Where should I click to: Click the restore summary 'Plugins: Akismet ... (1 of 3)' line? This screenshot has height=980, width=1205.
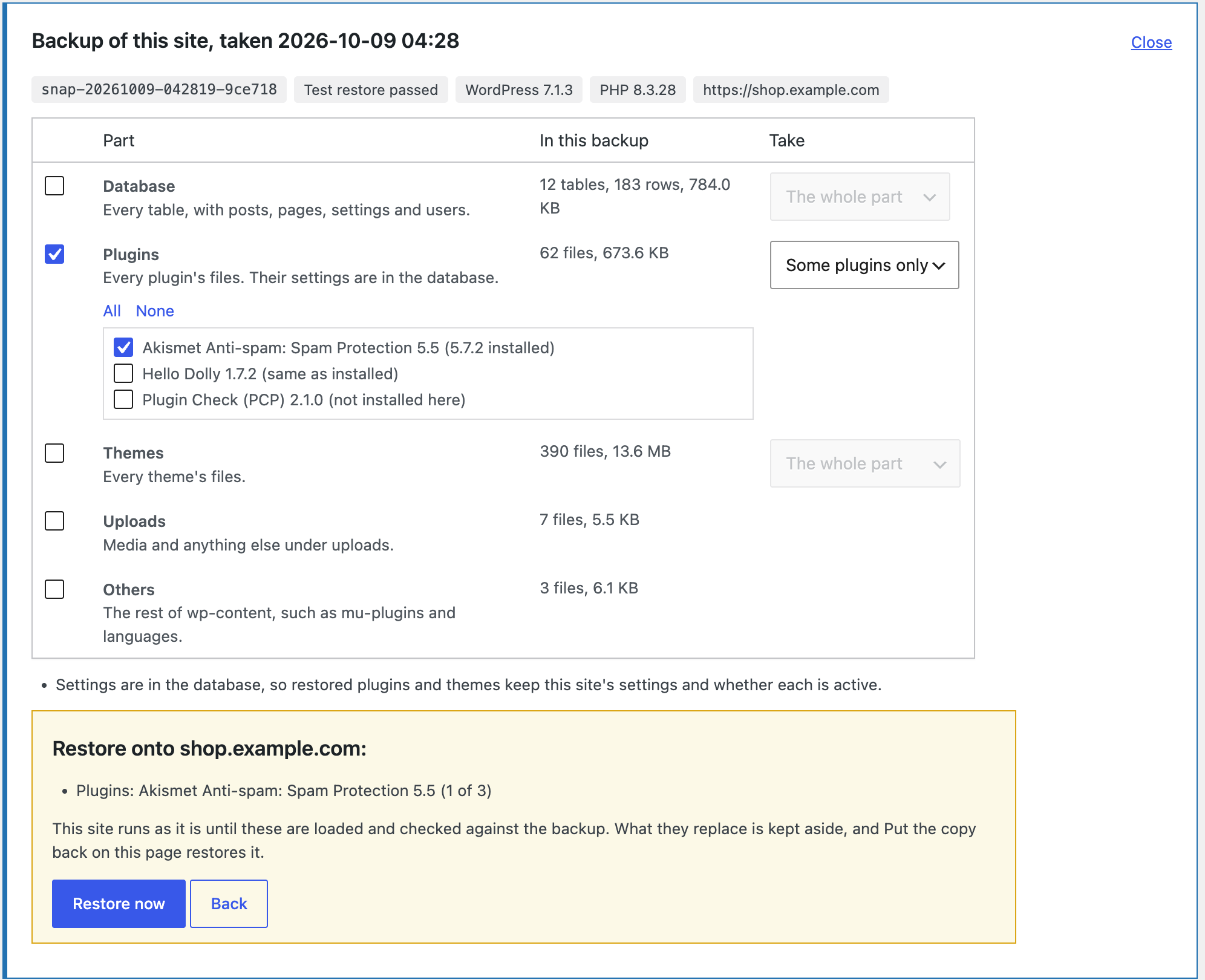[x=284, y=791]
